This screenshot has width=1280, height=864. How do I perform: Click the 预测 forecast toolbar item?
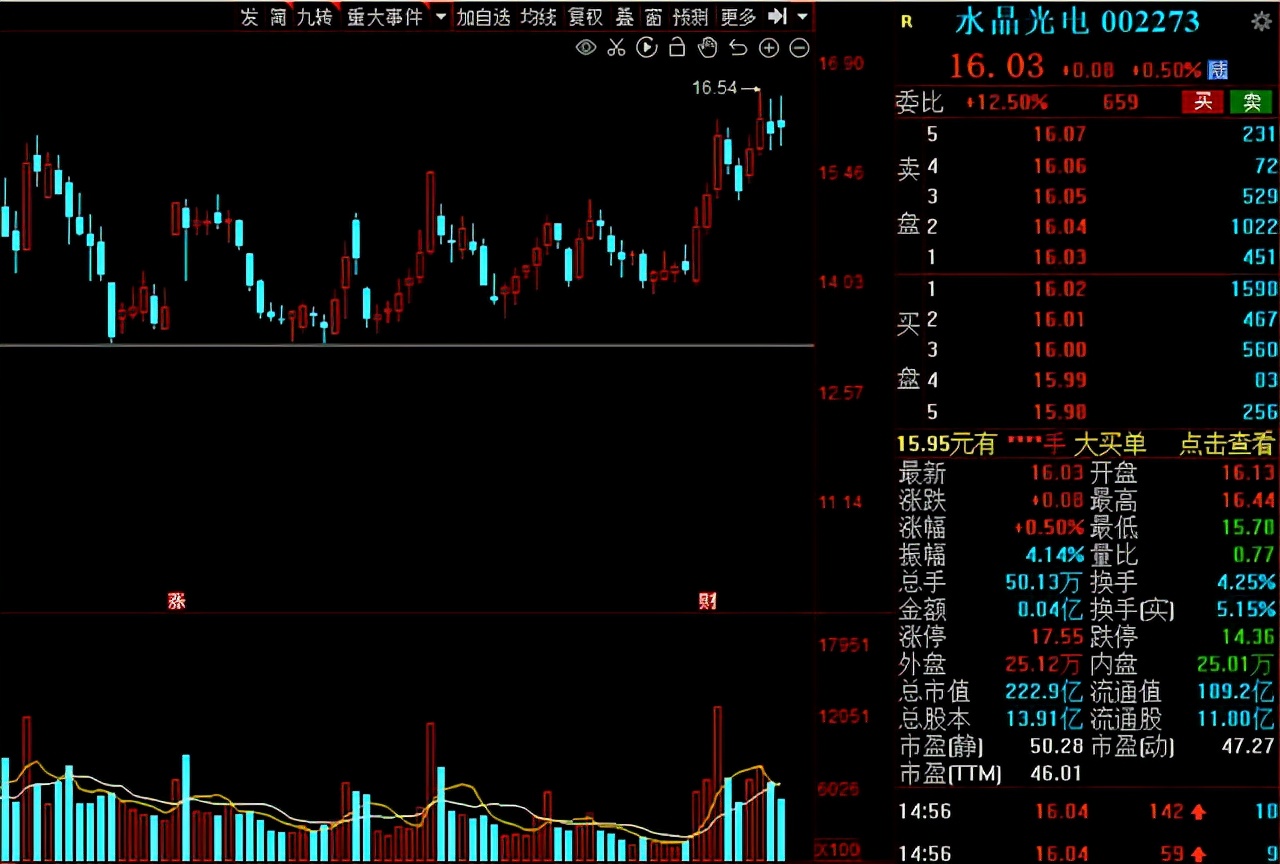pyautogui.click(x=690, y=17)
